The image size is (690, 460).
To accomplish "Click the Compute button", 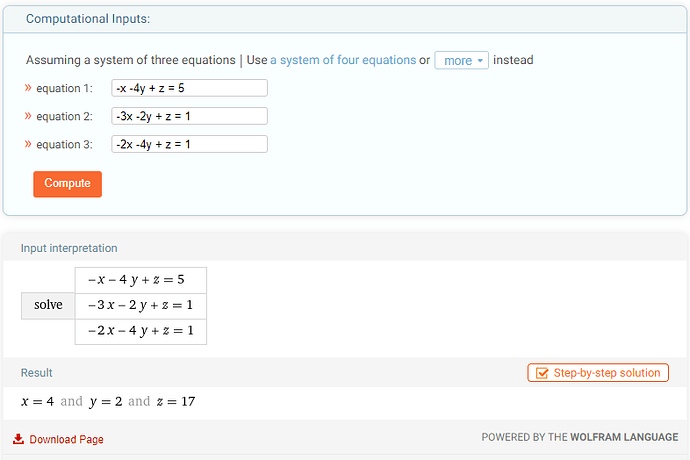I will point(67,184).
